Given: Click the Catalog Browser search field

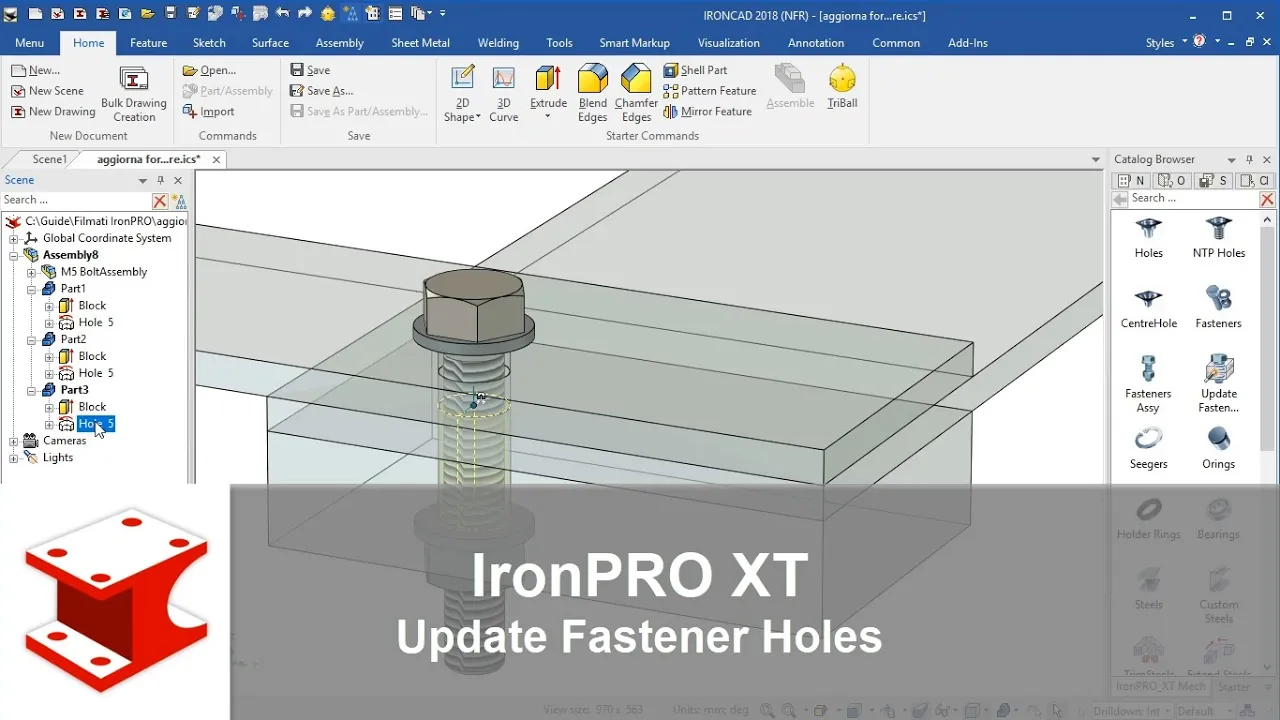Looking at the screenshot, I should coord(1193,199).
